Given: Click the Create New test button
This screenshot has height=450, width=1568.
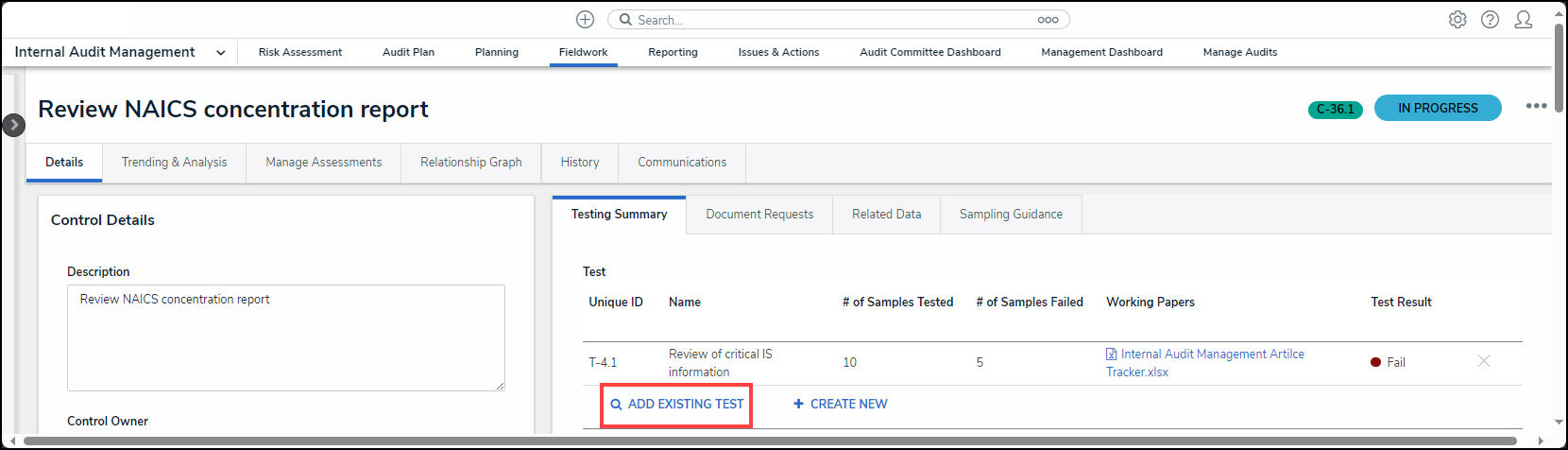Looking at the screenshot, I should 841,405.
